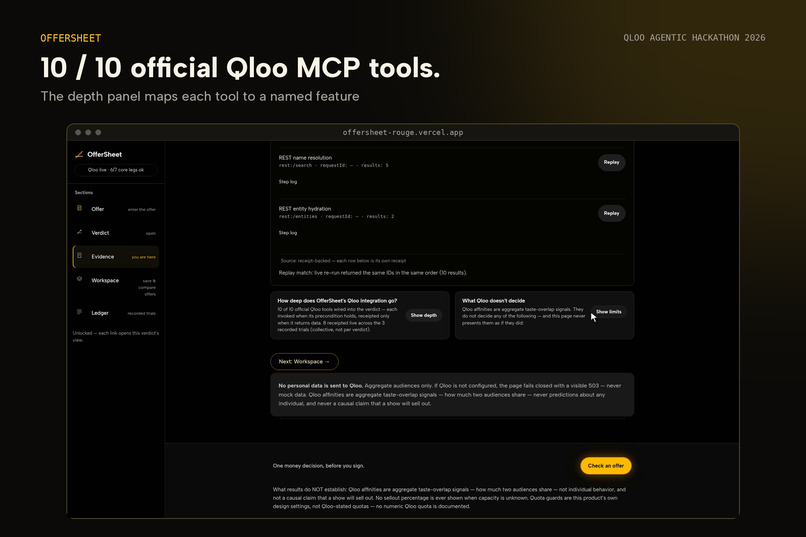Click the Evidence section icon
This screenshot has height=537, width=806.
coord(79,255)
